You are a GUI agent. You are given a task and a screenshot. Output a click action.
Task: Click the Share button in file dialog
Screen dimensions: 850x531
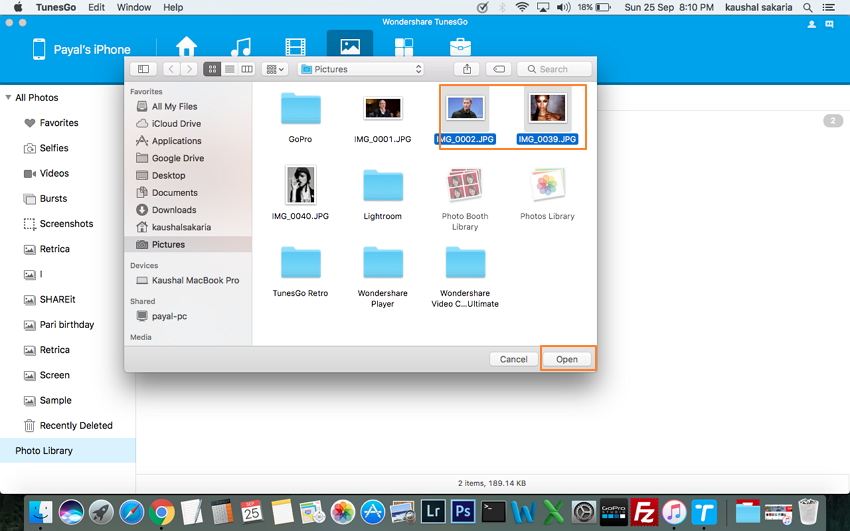pyautogui.click(x=467, y=69)
